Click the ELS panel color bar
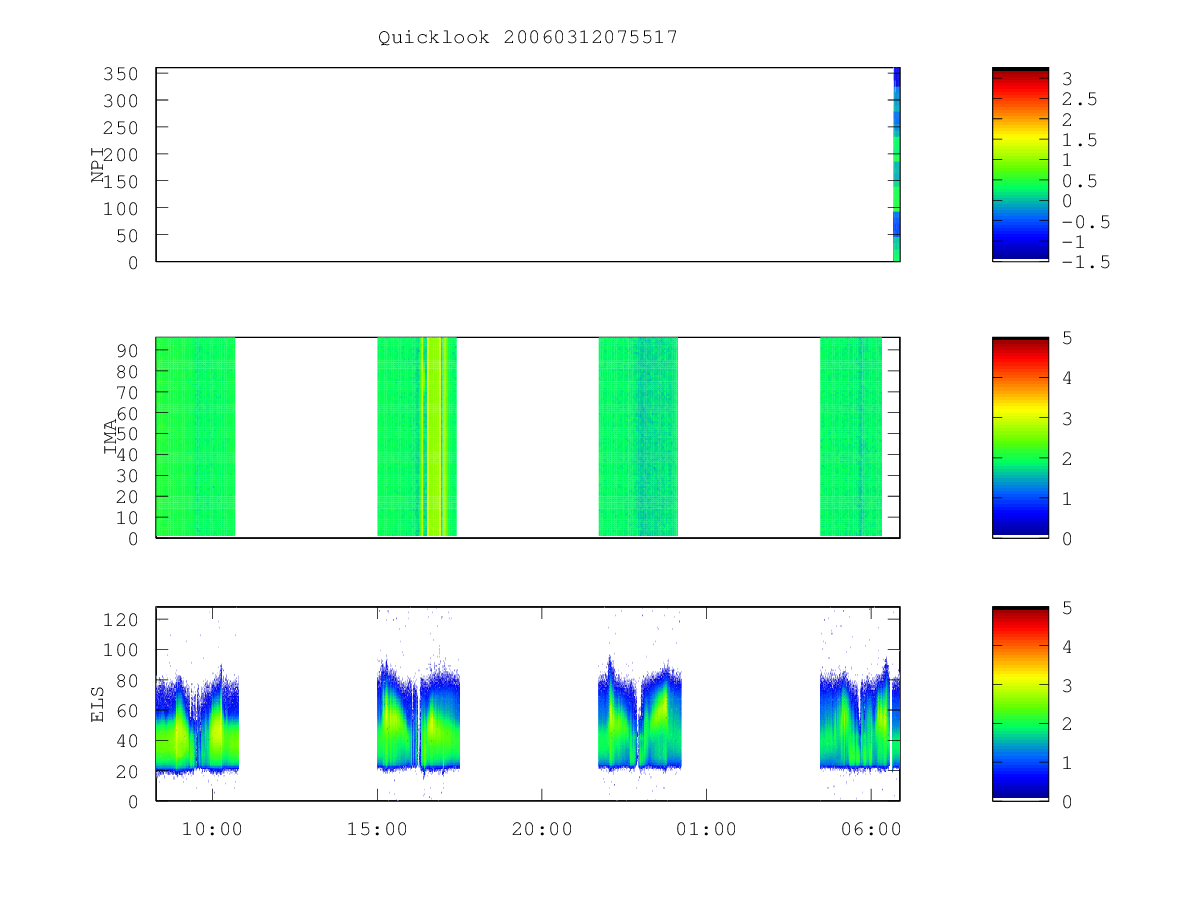Viewport: 1200px width, 900px height. coord(1020,704)
